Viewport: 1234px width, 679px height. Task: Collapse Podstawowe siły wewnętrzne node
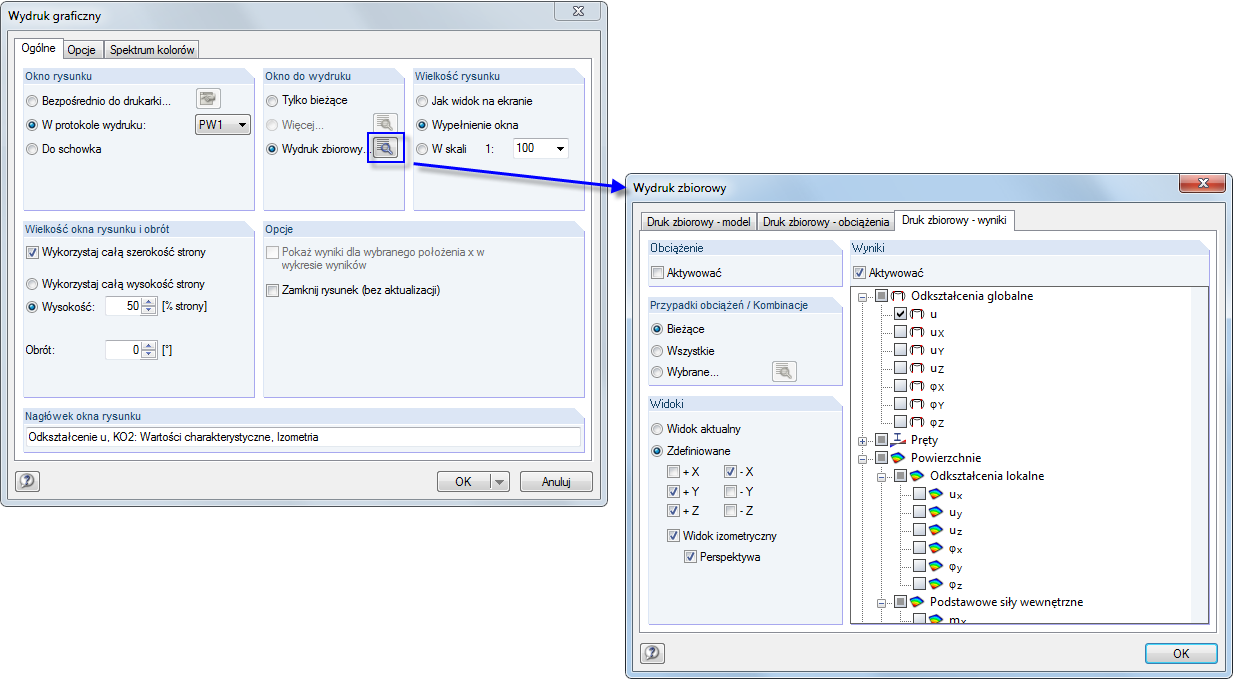(x=882, y=602)
